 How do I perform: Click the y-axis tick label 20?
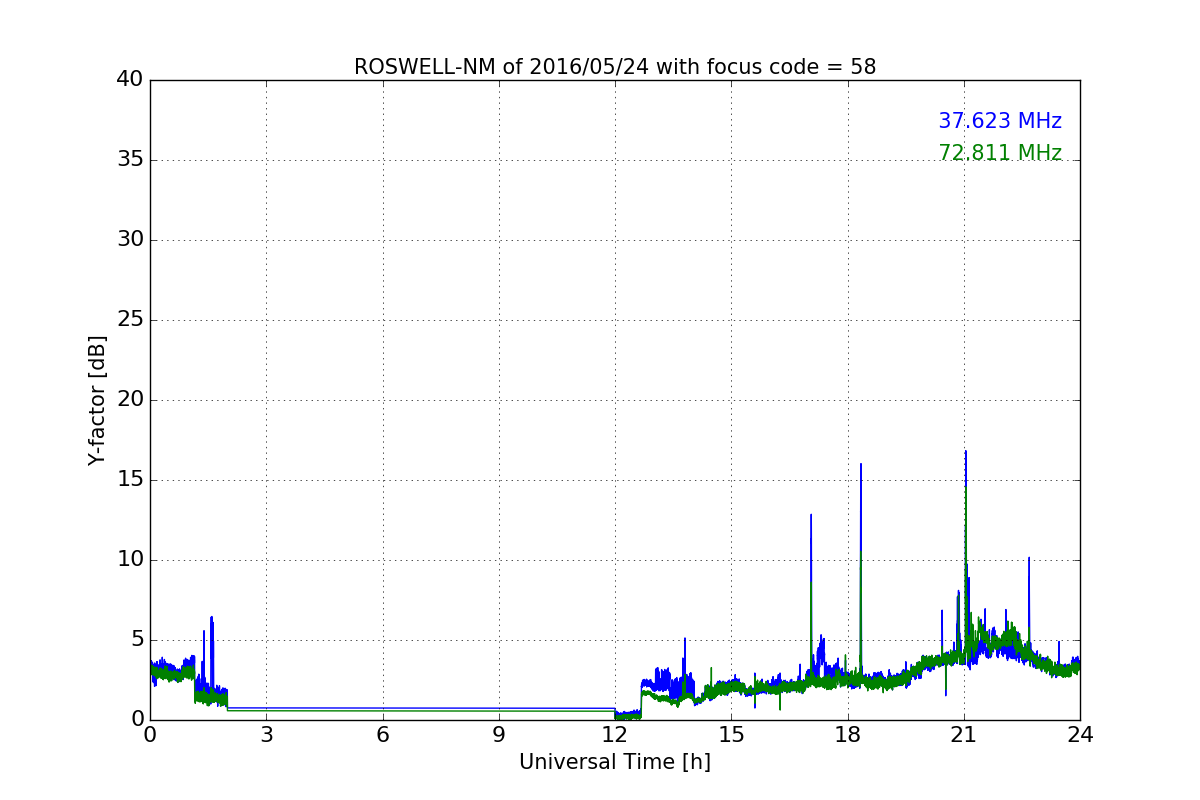[130, 400]
